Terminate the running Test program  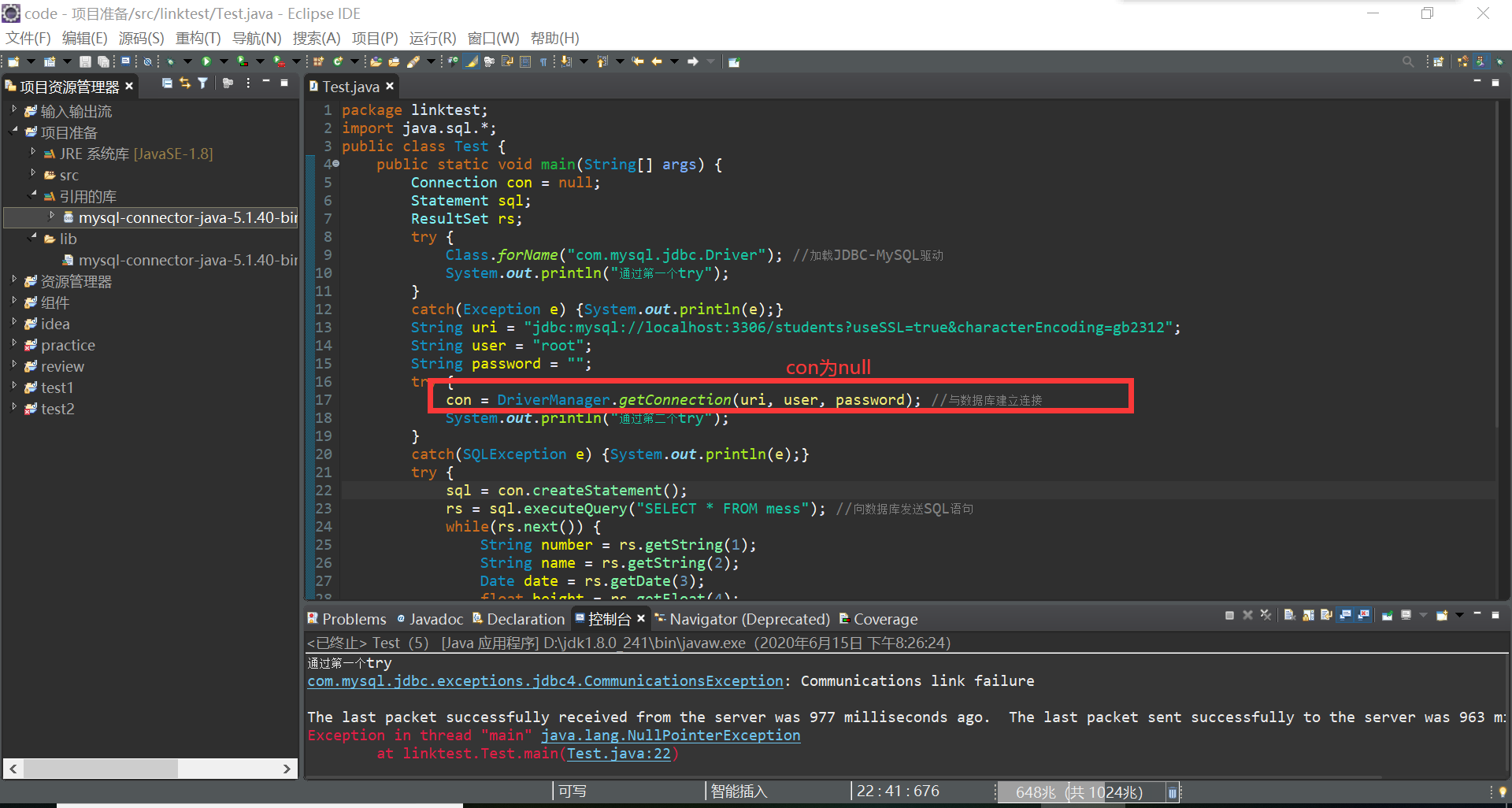pyautogui.click(x=1230, y=615)
